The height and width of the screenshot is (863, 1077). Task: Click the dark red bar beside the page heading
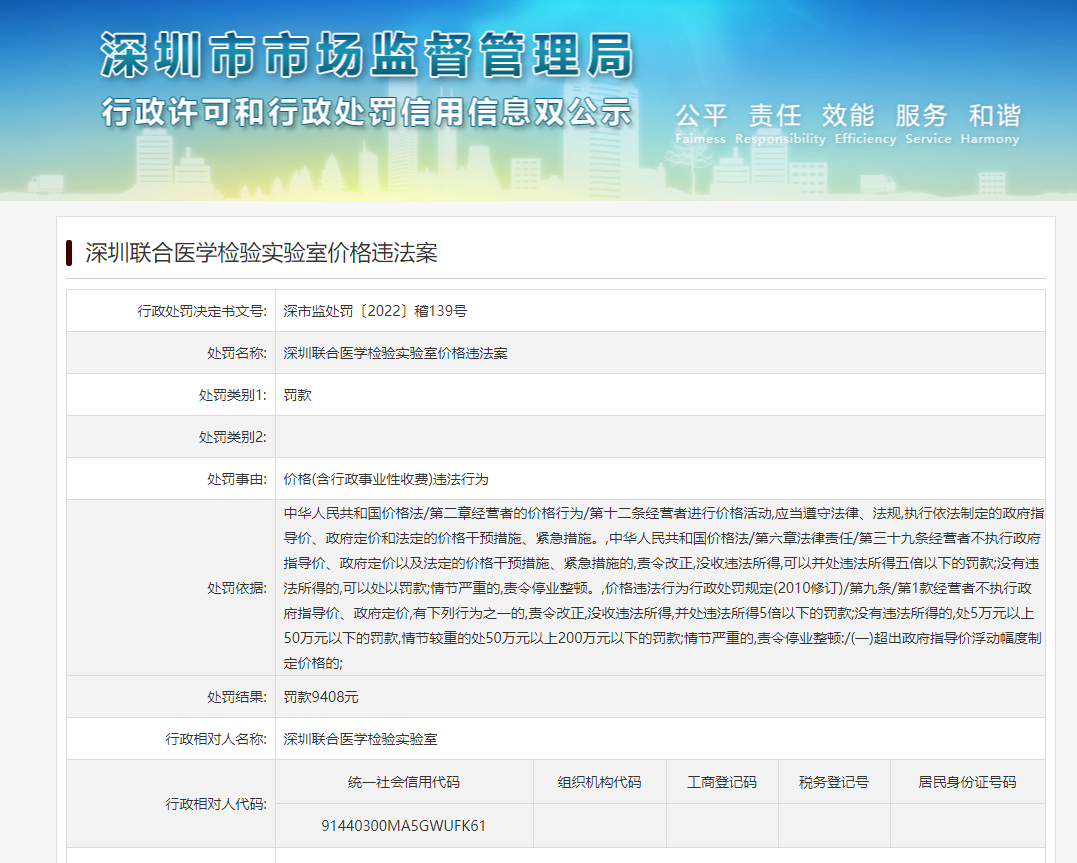(x=70, y=252)
